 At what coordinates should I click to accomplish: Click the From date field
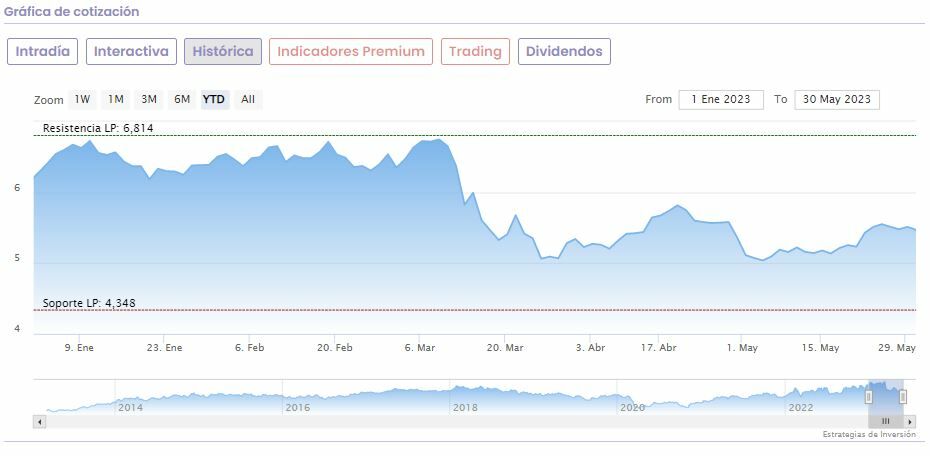(x=721, y=99)
